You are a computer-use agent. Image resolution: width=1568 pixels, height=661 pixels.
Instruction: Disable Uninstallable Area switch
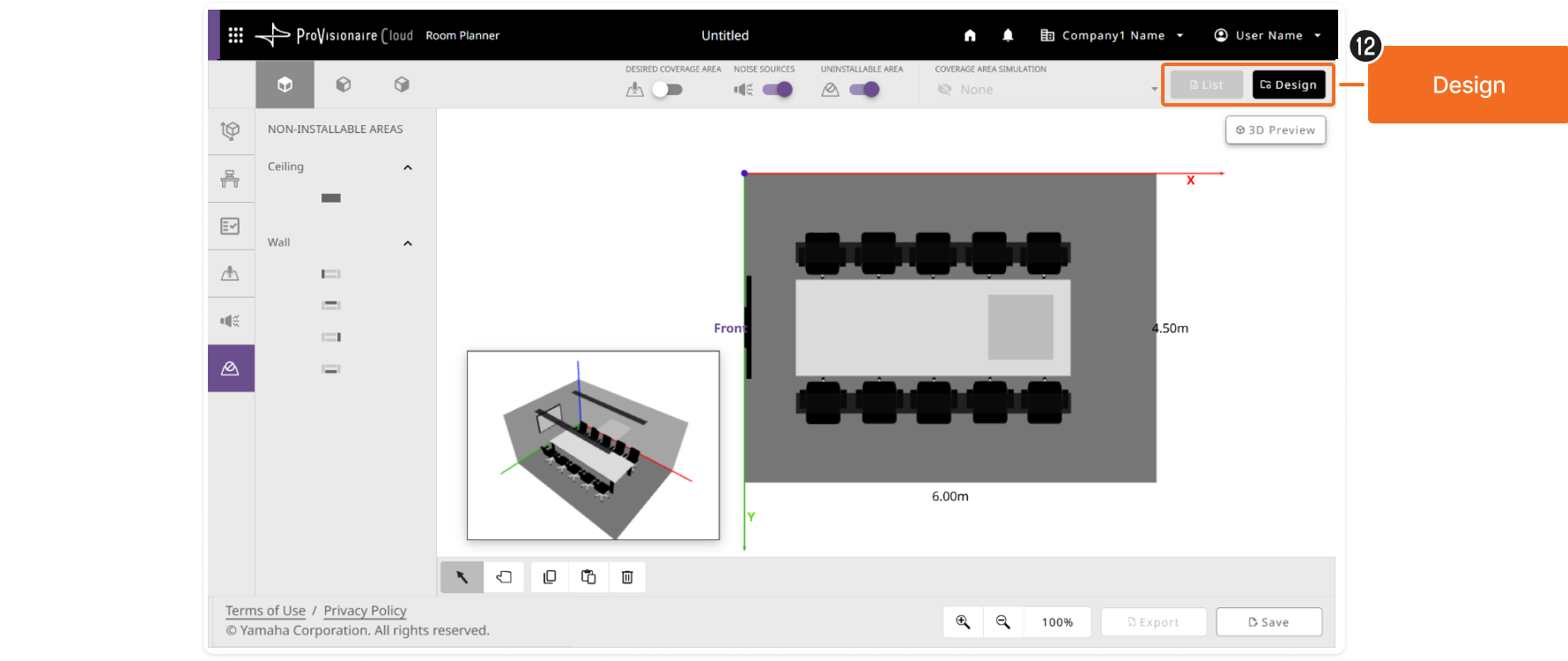(x=864, y=90)
